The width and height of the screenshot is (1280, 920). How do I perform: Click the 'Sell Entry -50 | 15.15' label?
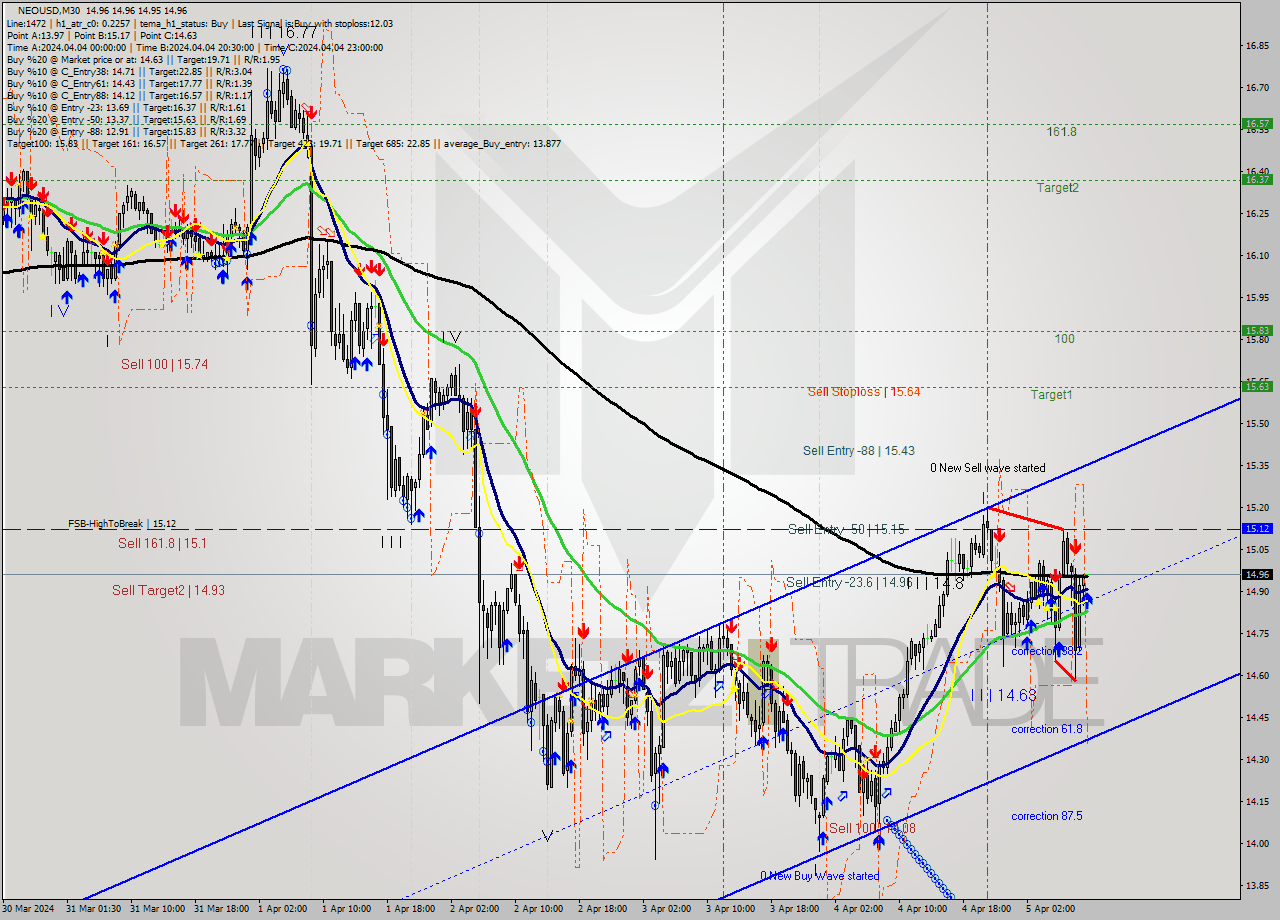846,529
